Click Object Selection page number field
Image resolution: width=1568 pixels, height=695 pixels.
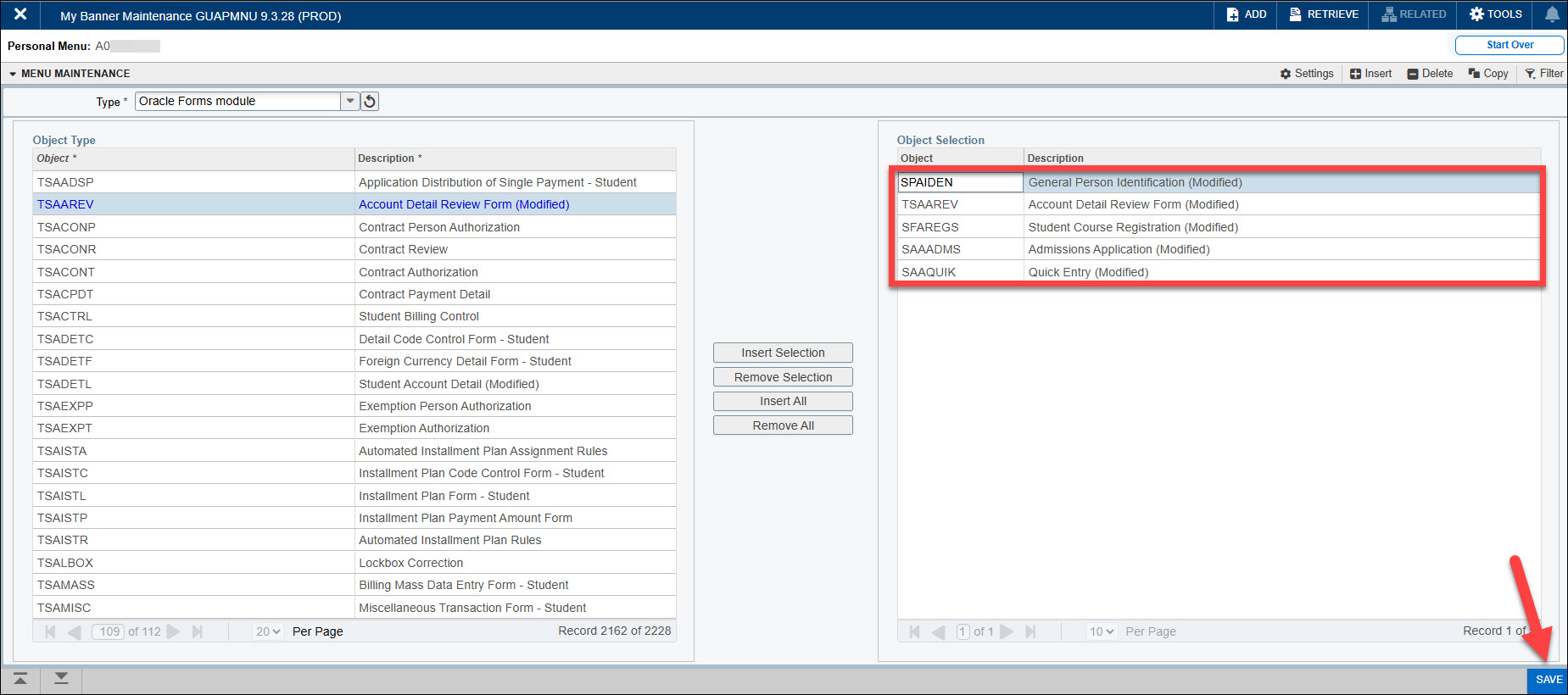click(963, 631)
